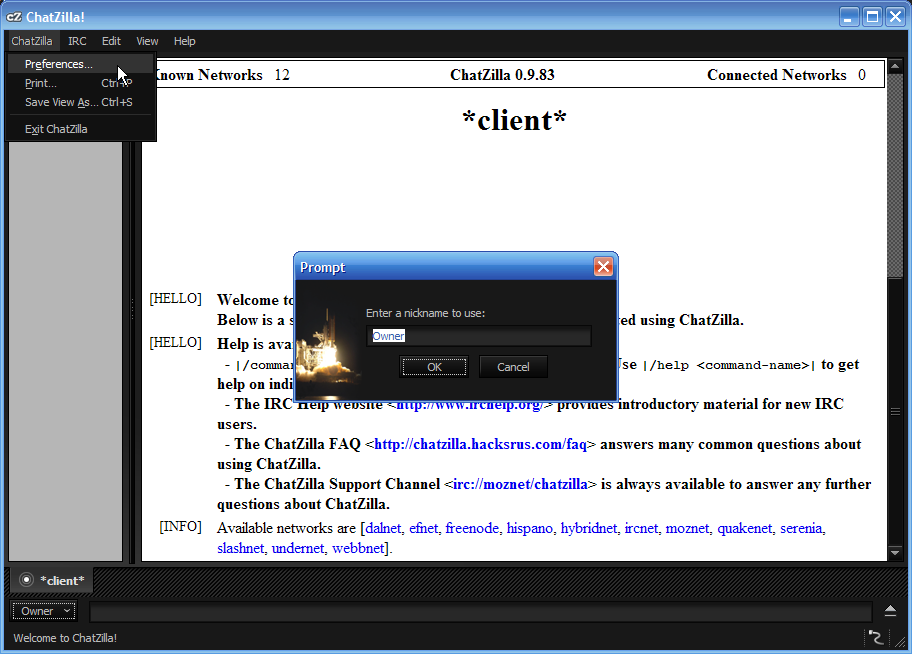Close the Prompt dialog

click(x=603, y=266)
